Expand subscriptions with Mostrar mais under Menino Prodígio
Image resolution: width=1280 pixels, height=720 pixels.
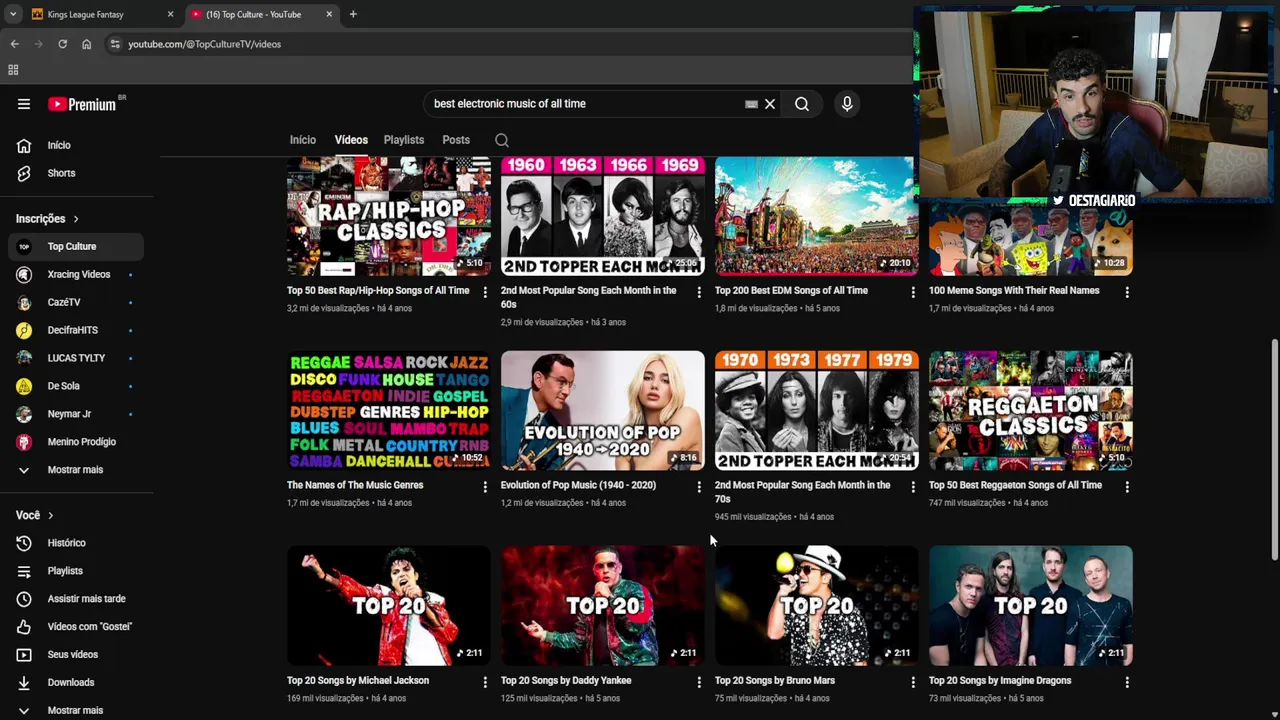point(77,470)
